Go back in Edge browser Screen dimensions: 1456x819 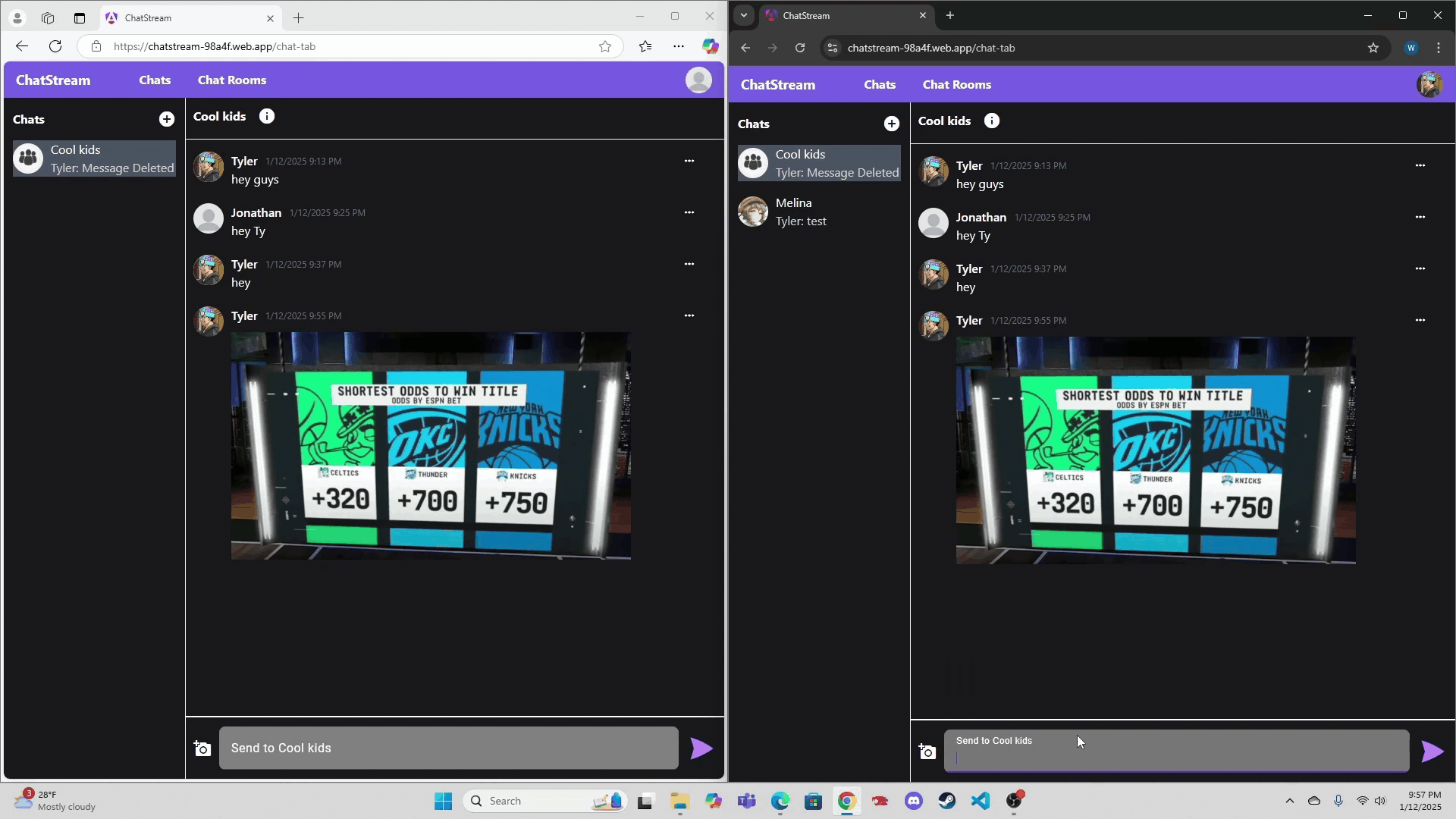click(21, 46)
